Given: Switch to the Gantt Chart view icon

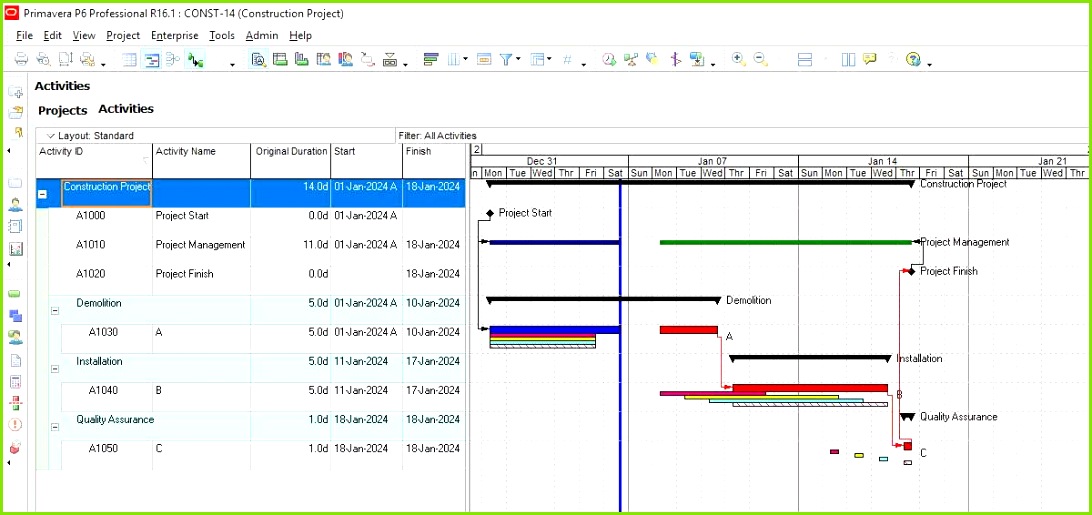Looking at the screenshot, I should coord(151,59).
